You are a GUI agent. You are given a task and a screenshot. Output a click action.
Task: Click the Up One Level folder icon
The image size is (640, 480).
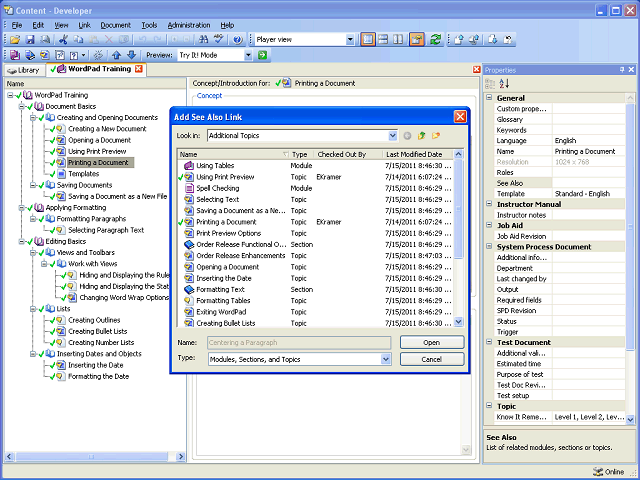(421, 135)
